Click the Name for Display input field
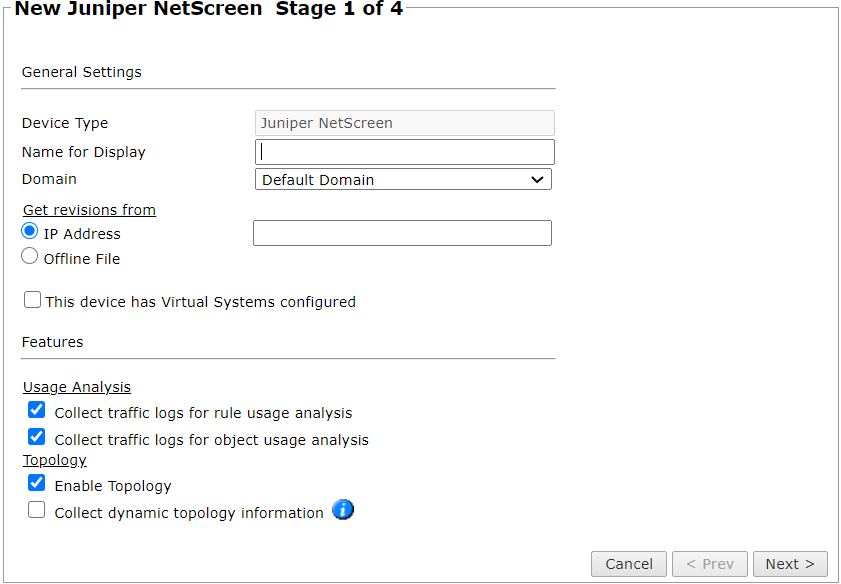 (x=404, y=151)
